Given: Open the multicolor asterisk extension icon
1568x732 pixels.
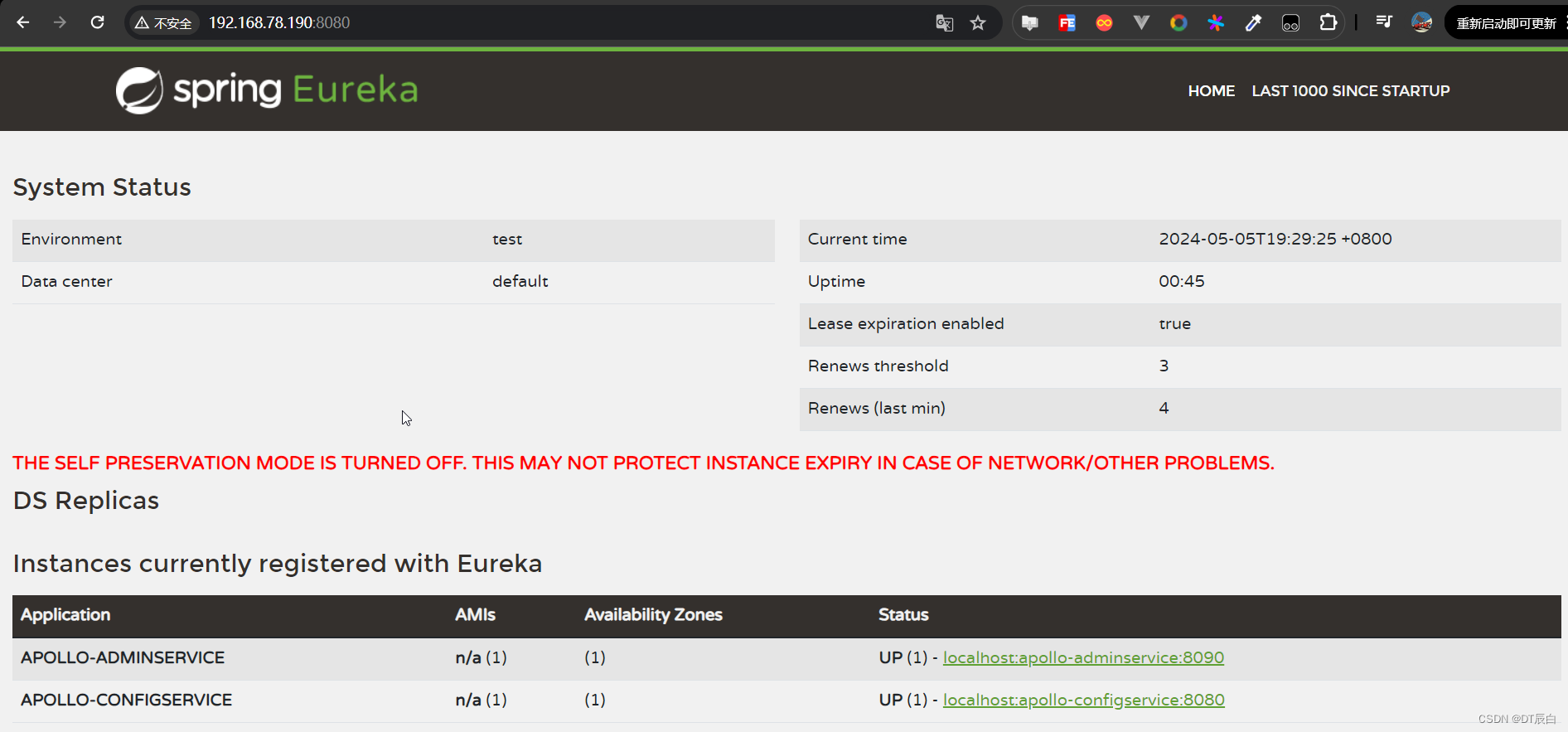Looking at the screenshot, I should [x=1216, y=23].
